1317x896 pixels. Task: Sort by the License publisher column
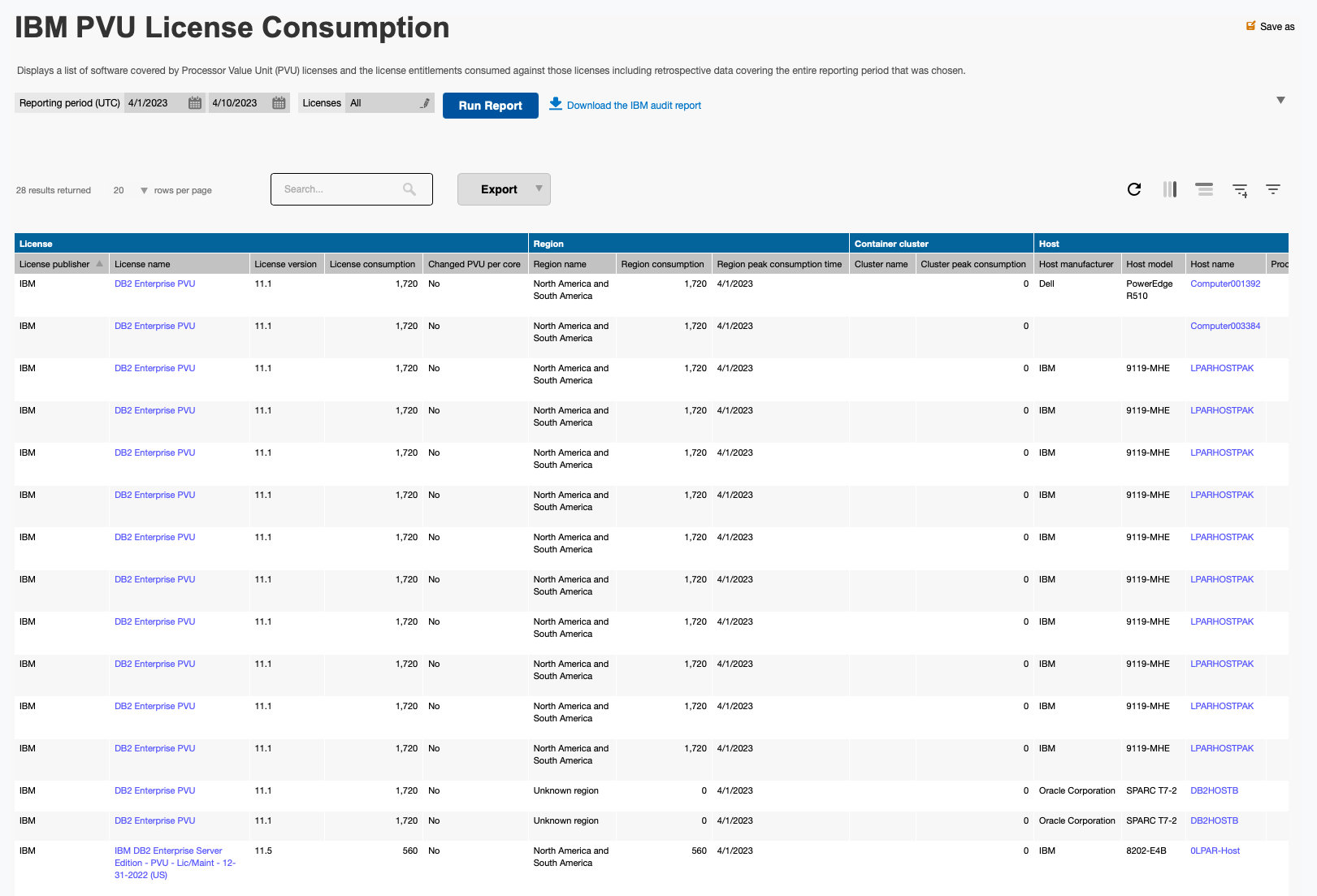[54, 264]
